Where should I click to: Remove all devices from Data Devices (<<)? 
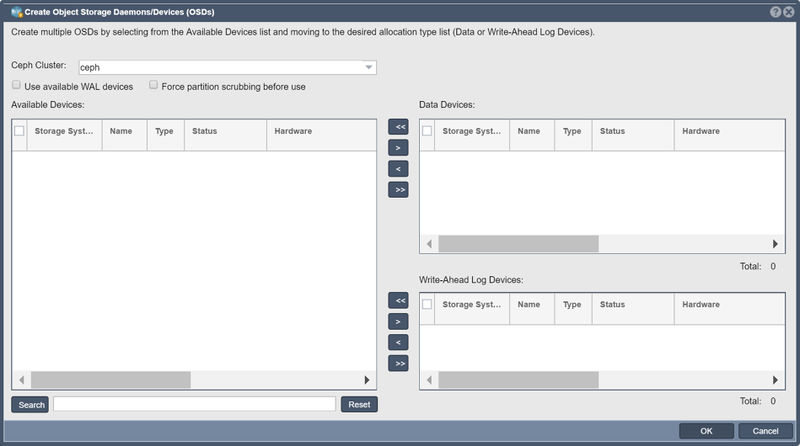point(398,127)
